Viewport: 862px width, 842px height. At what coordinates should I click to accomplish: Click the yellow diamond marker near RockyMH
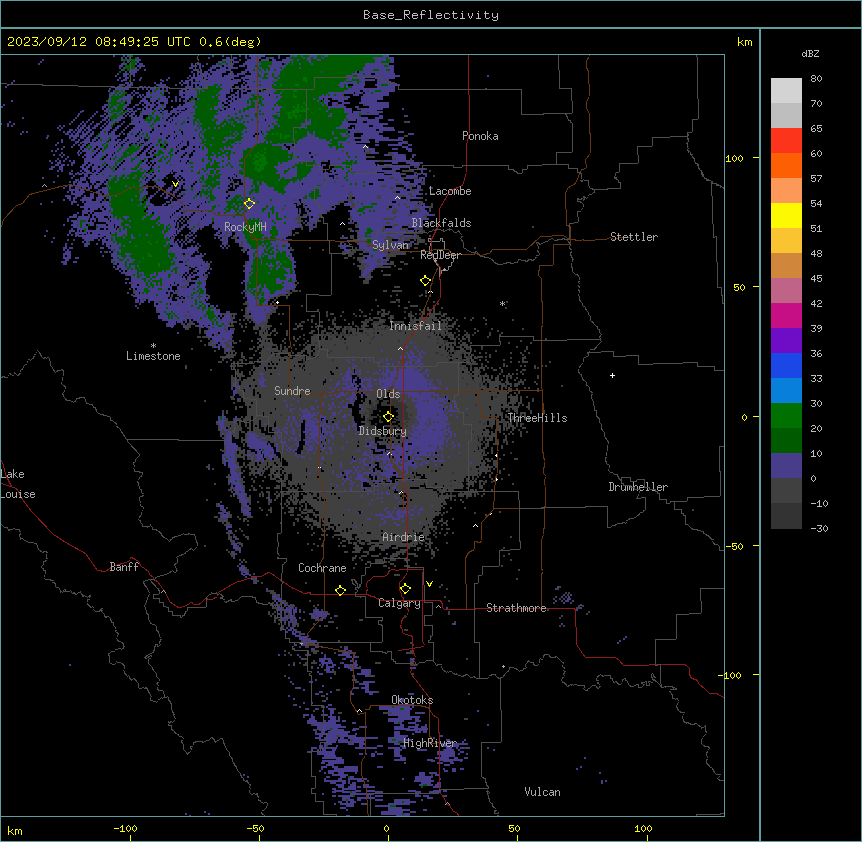tap(249, 203)
